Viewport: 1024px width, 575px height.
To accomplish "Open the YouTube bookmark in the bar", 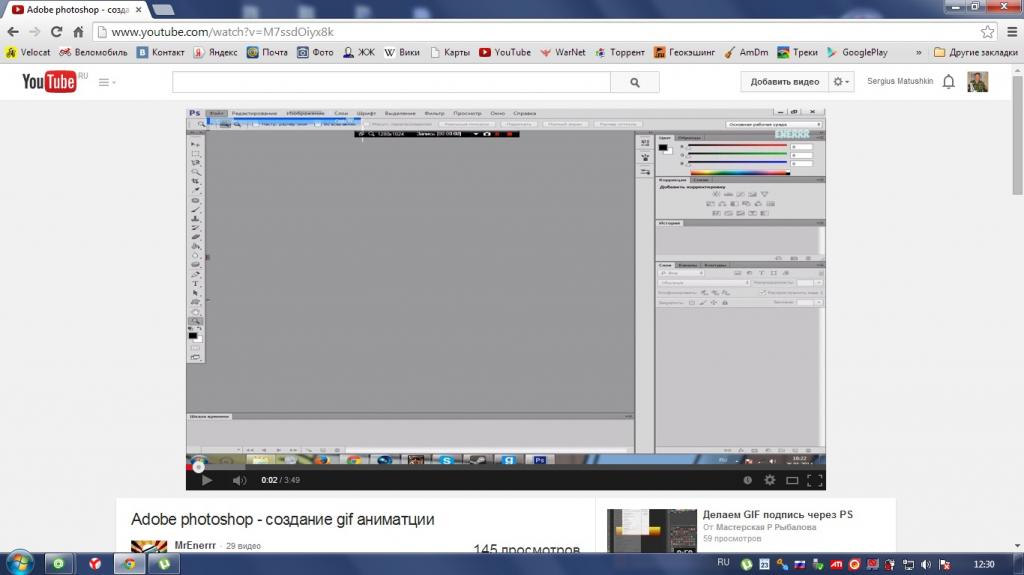I will (505, 52).
